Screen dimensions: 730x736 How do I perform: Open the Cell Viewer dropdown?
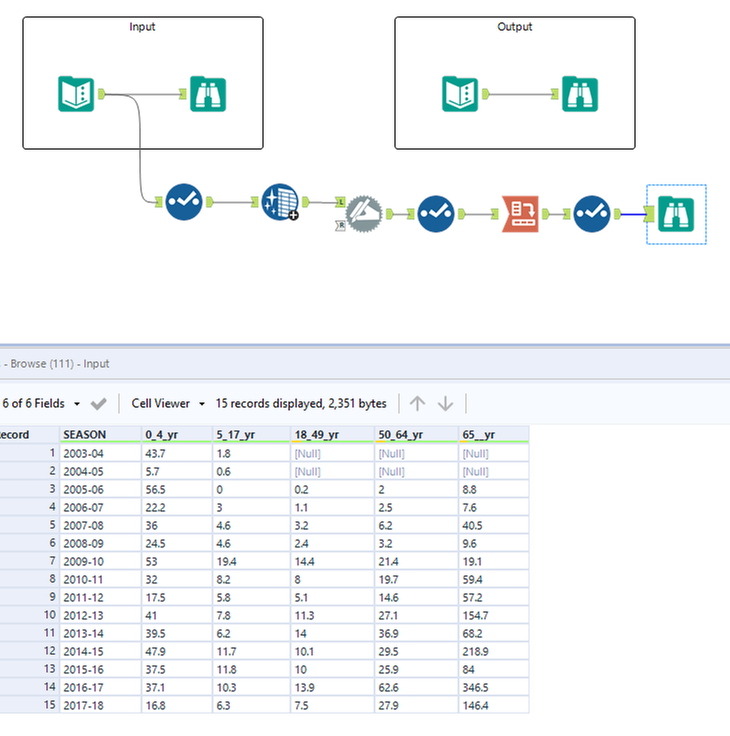[168, 404]
